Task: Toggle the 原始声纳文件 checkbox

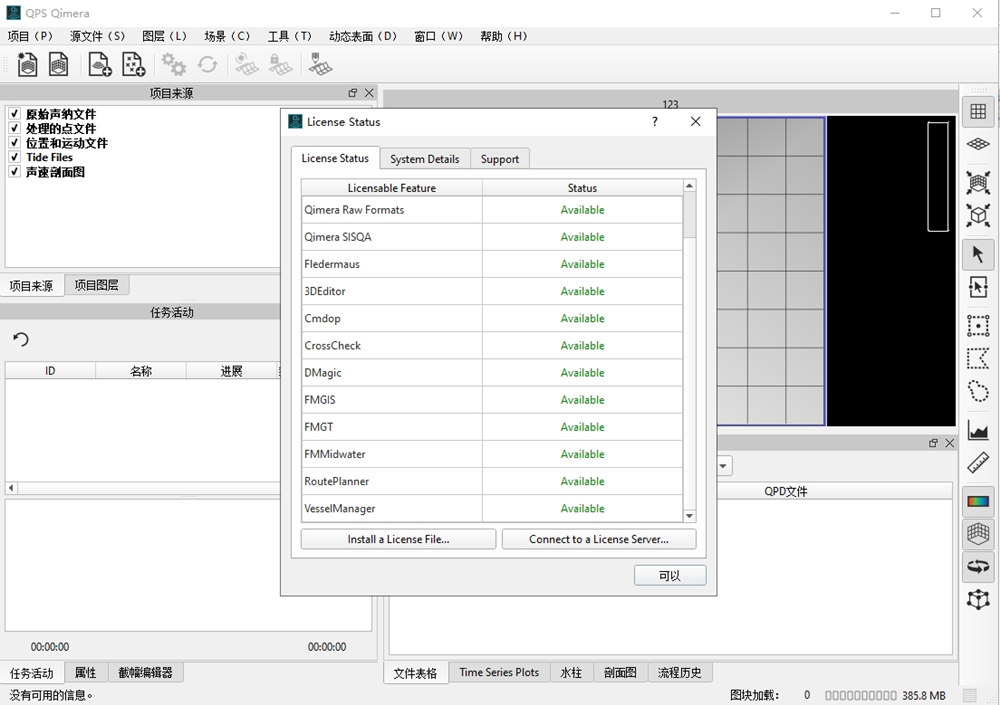Action: (x=14, y=114)
